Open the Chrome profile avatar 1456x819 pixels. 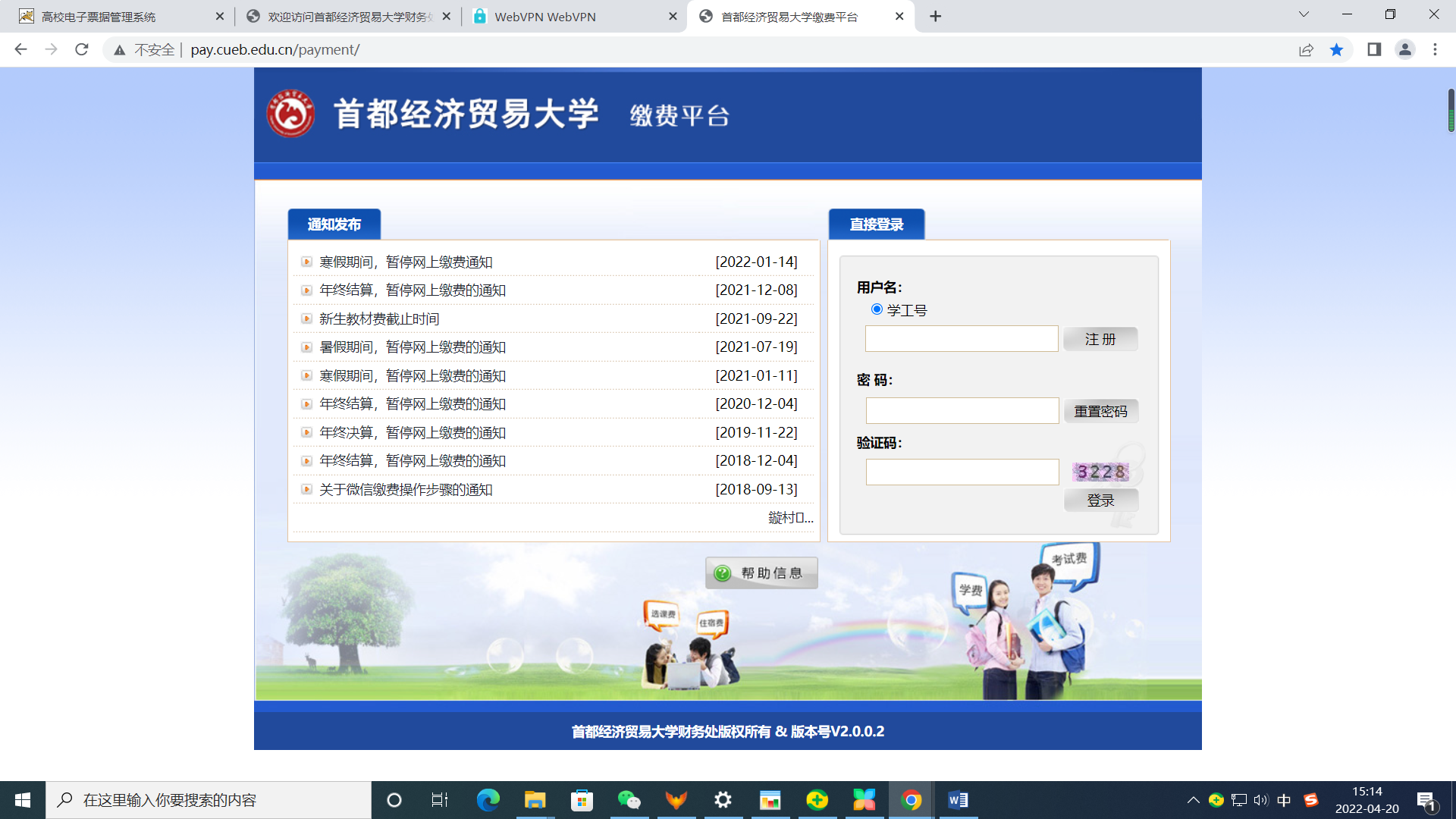1404,49
